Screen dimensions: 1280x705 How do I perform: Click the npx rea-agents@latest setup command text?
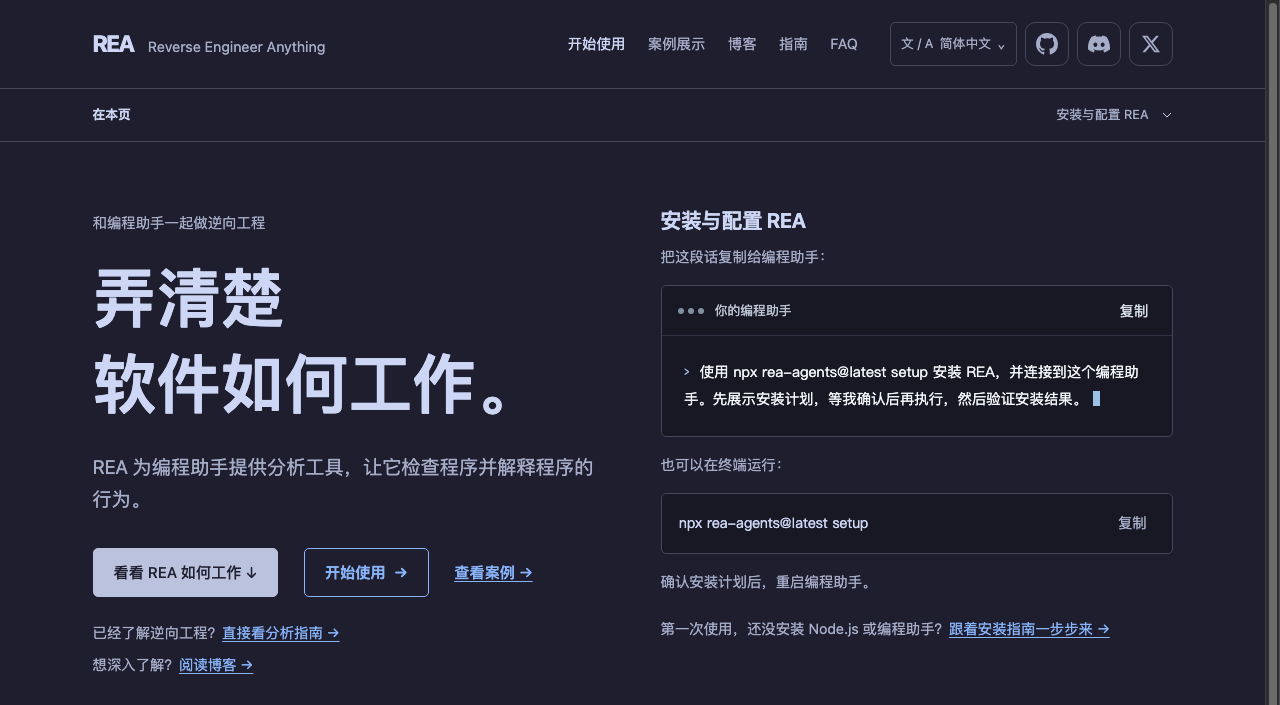pyautogui.click(x=773, y=523)
